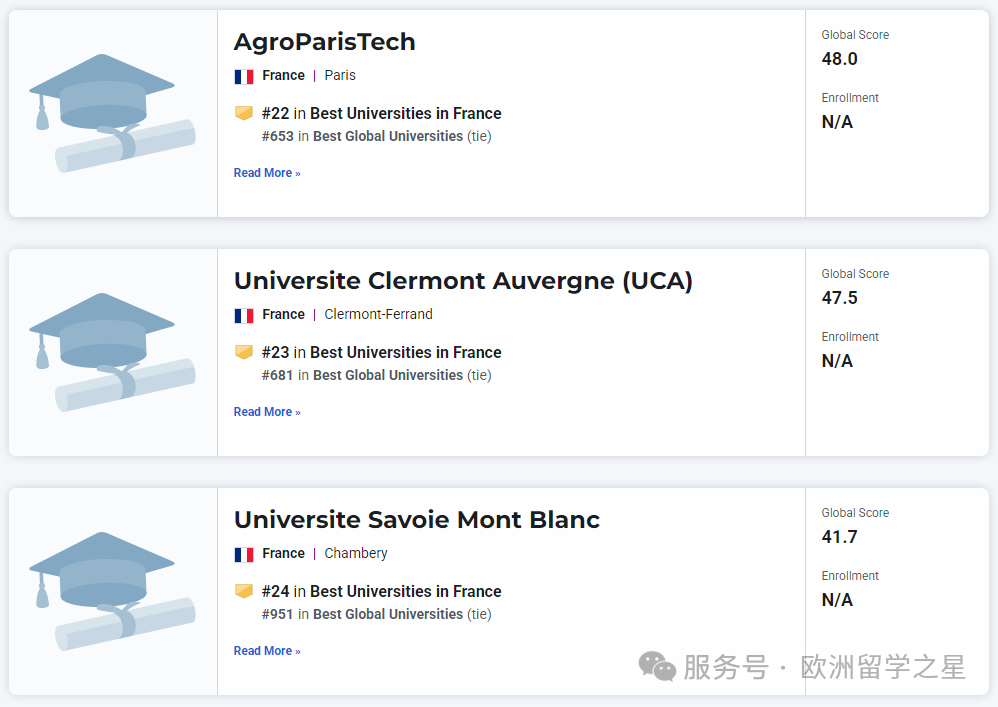Click the WeChat logo icon in the watermark
The width and height of the screenshot is (998, 707).
point(657,666)
